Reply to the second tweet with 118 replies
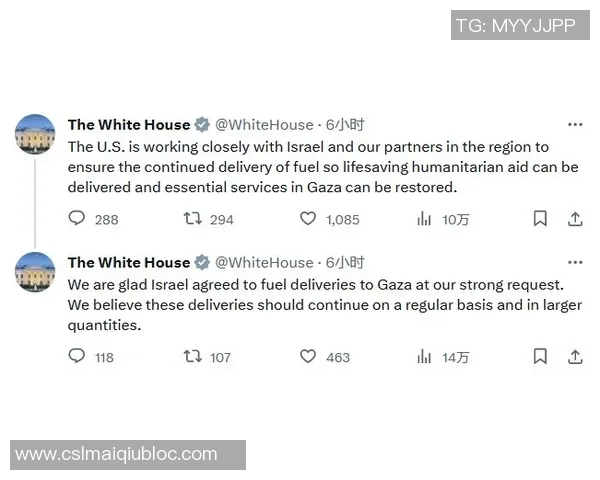Image resolution: width=600 pixels, height=480 pixels. click(x=78, y=356)
